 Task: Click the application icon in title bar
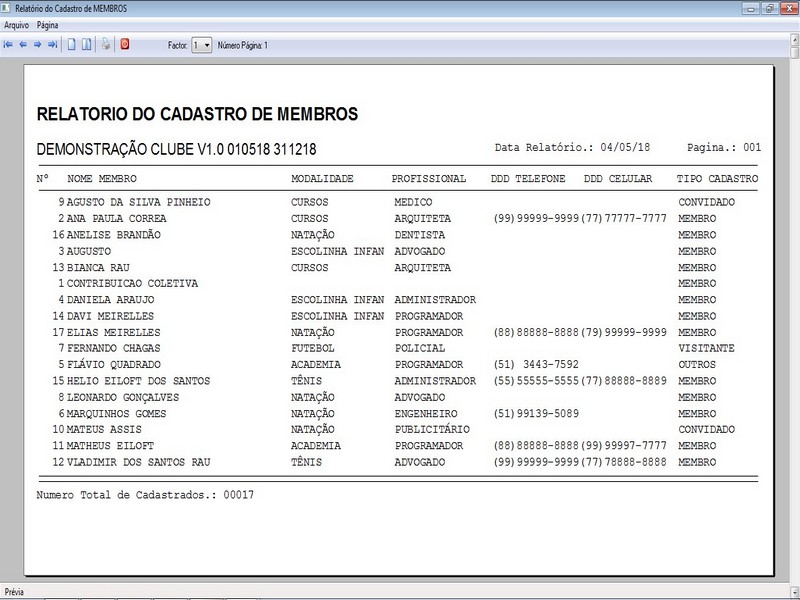coord(6,8)
